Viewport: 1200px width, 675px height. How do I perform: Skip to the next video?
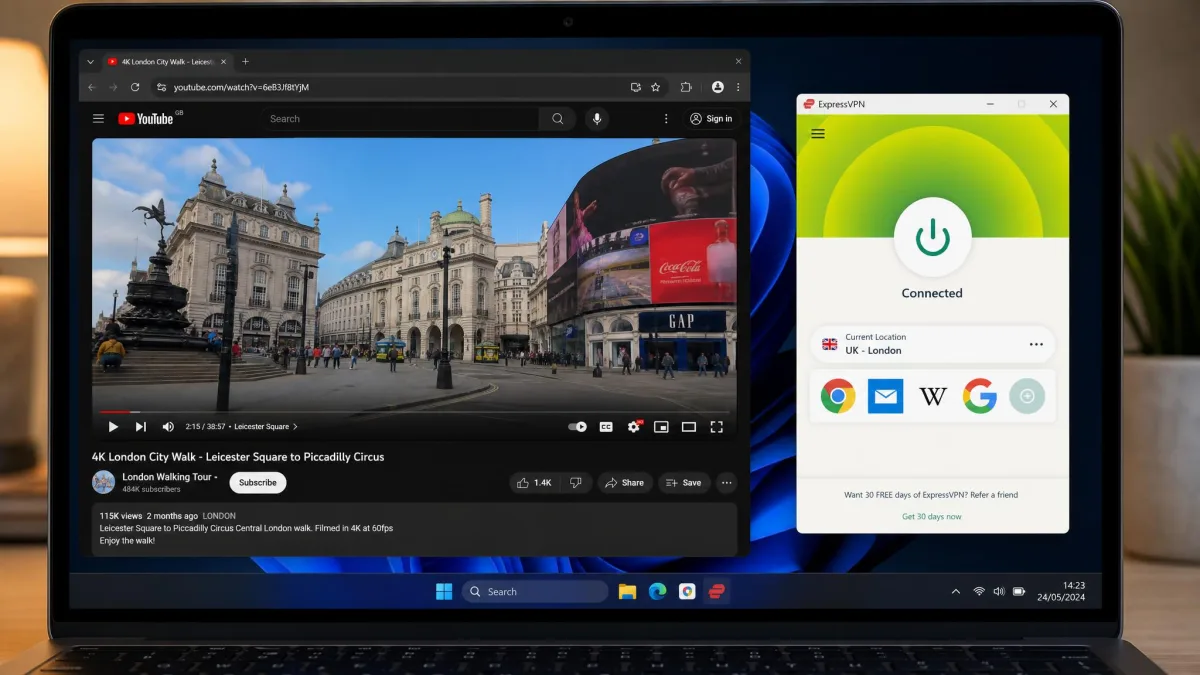pyautogui.click(x=141, y=427)
